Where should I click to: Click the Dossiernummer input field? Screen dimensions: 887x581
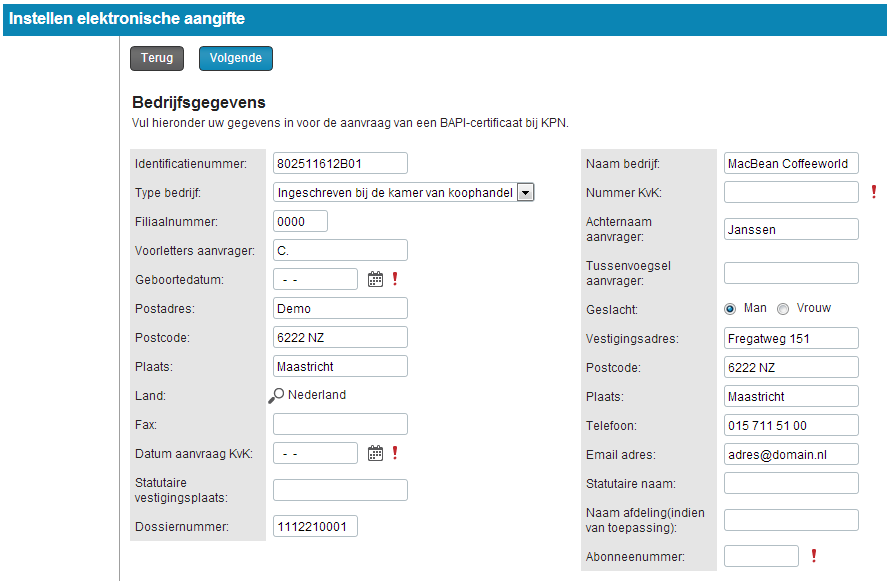click(315, 526)
